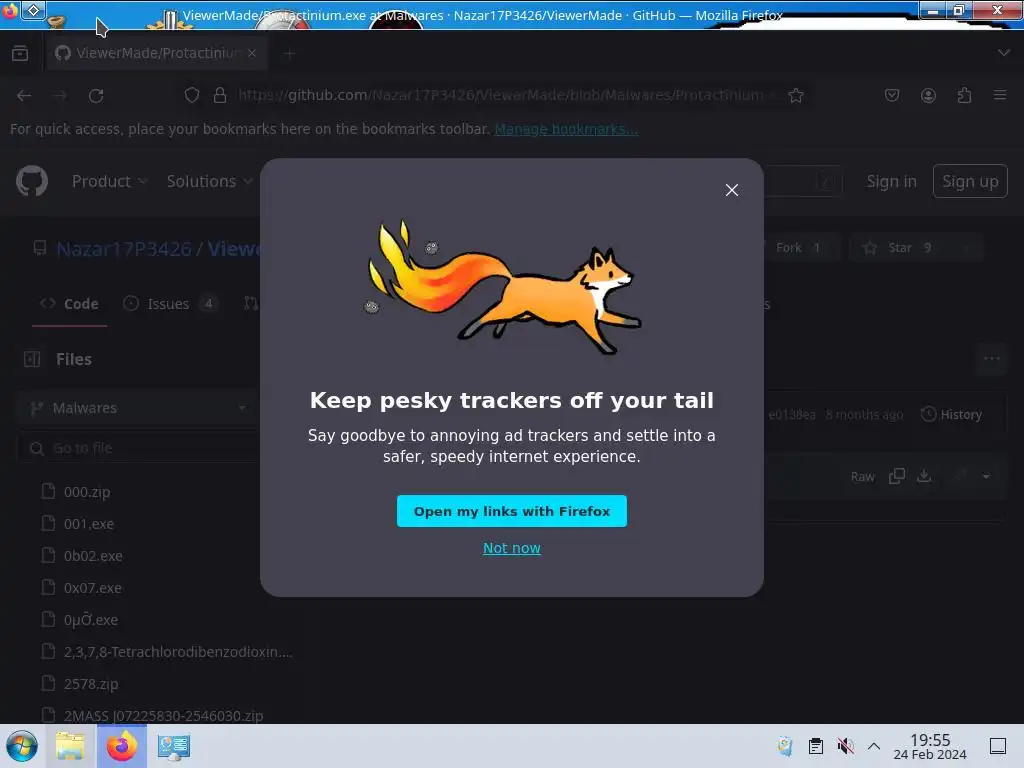The width and height of the screenshot is (1024, 768).
Task: Open 000.zip in file tree
Action: pos(87,492)
